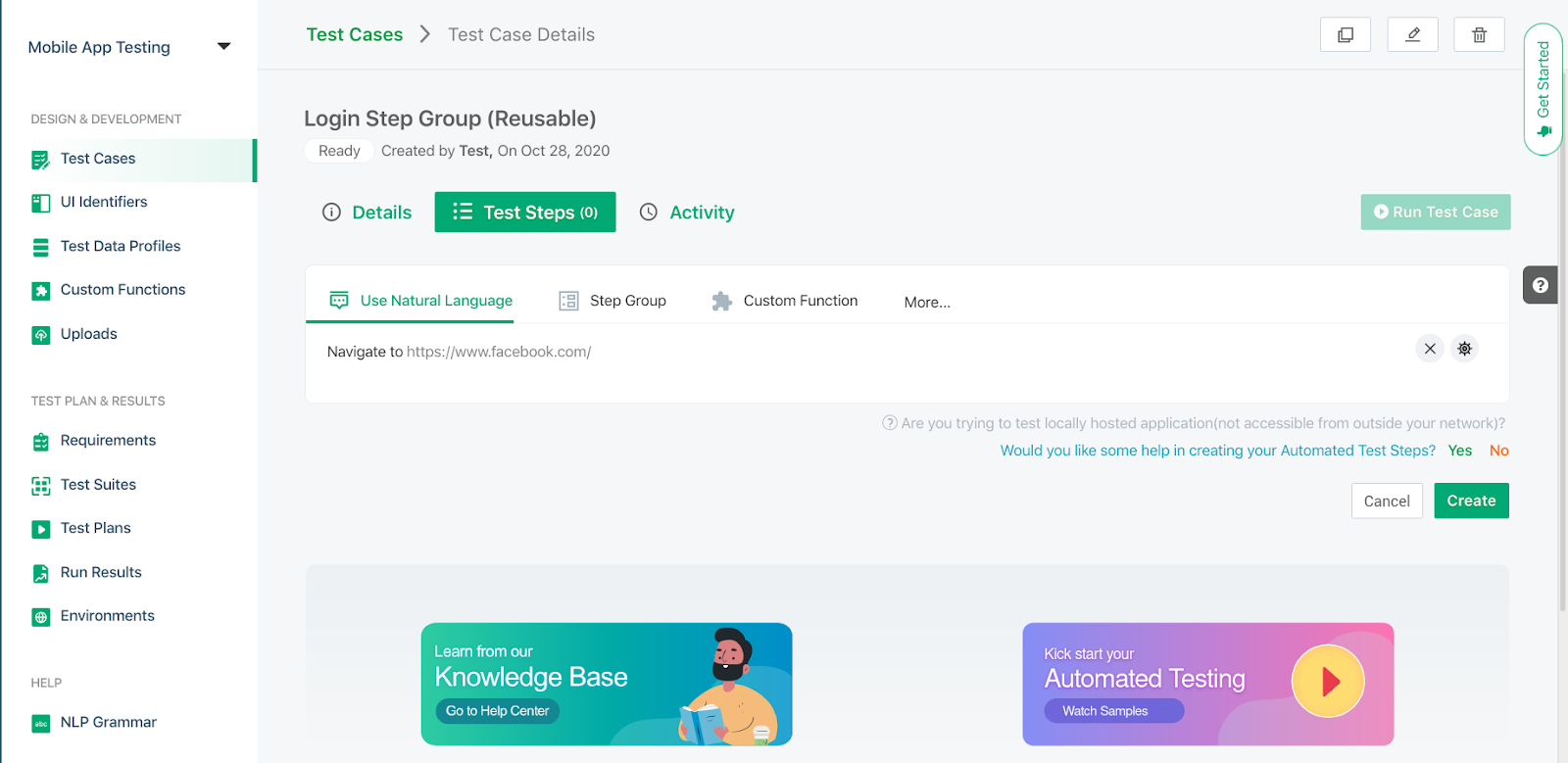
Task: Click Yes for help creating test steps
Action: tap(1460, 451)
